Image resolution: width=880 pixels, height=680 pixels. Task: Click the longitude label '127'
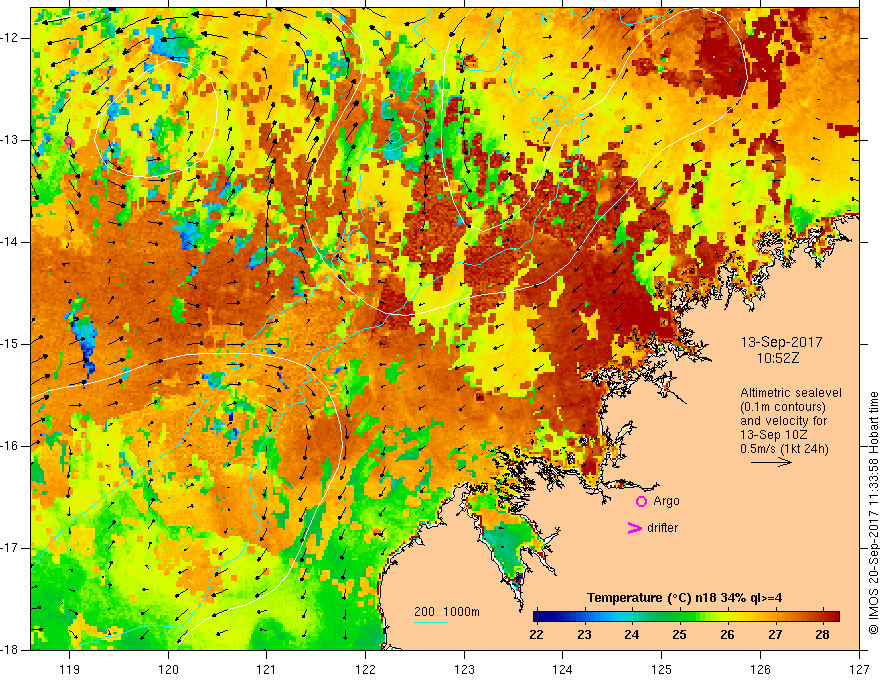point(859,669)
